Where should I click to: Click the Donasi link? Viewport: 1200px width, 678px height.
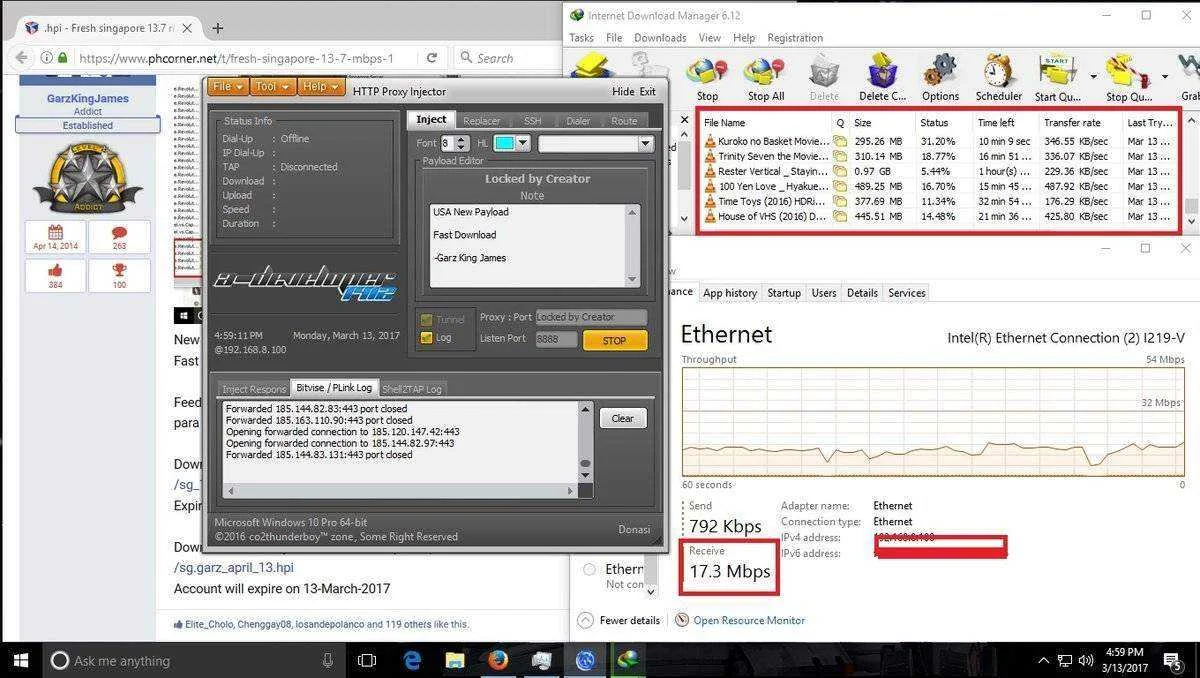634,529
